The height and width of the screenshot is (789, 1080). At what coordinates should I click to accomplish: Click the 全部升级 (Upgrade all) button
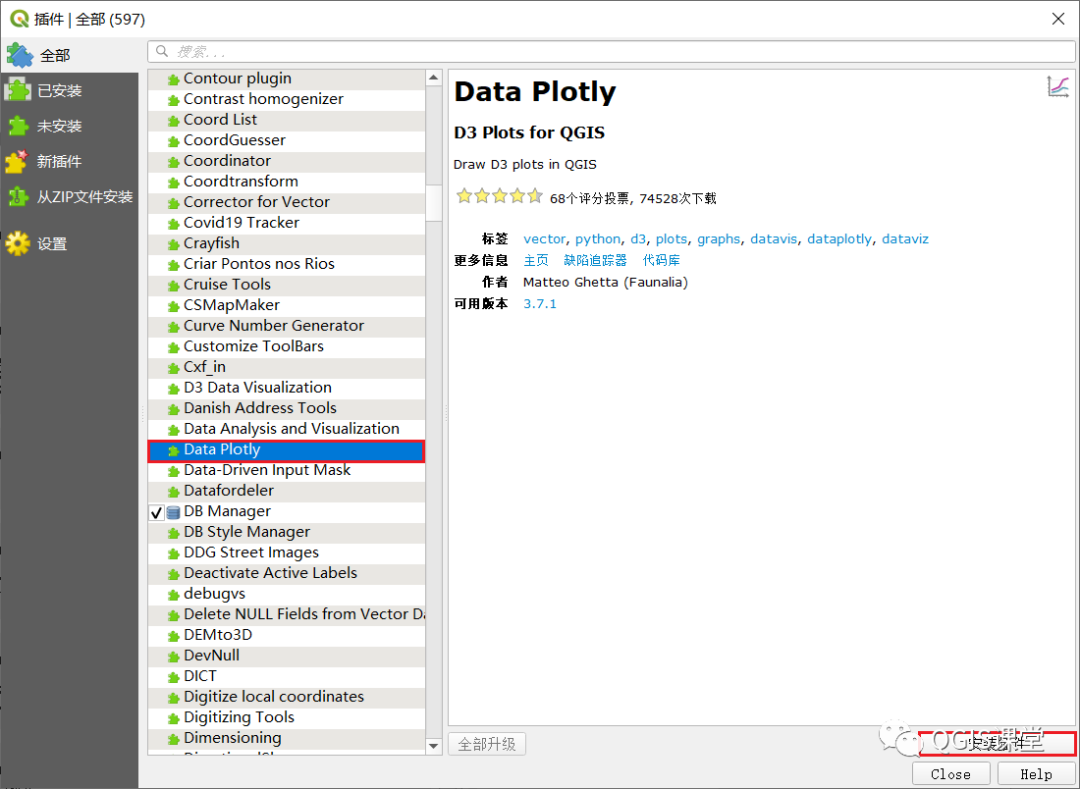click(x=487, y=744)
